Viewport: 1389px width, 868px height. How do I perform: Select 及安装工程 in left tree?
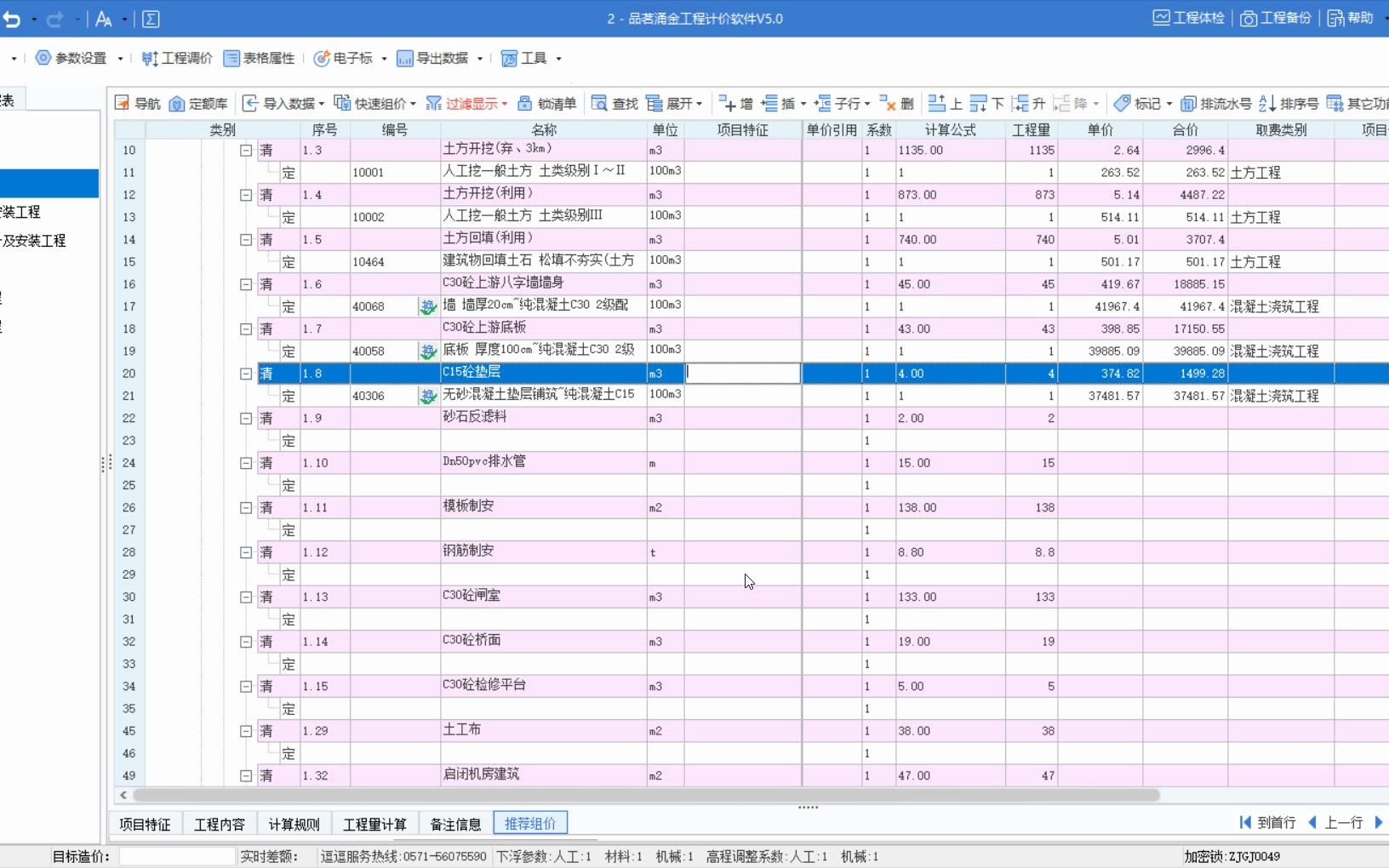click(34, 240)
